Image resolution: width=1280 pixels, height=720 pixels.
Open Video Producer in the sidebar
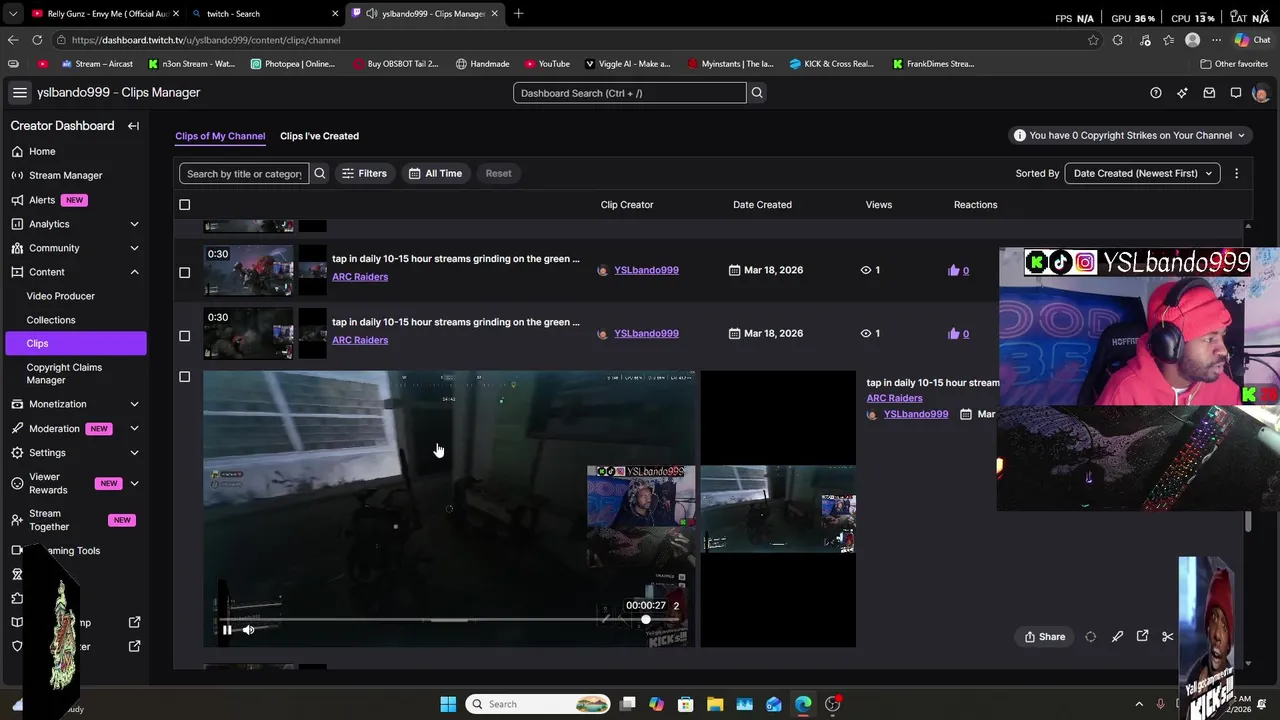point(61,296)
